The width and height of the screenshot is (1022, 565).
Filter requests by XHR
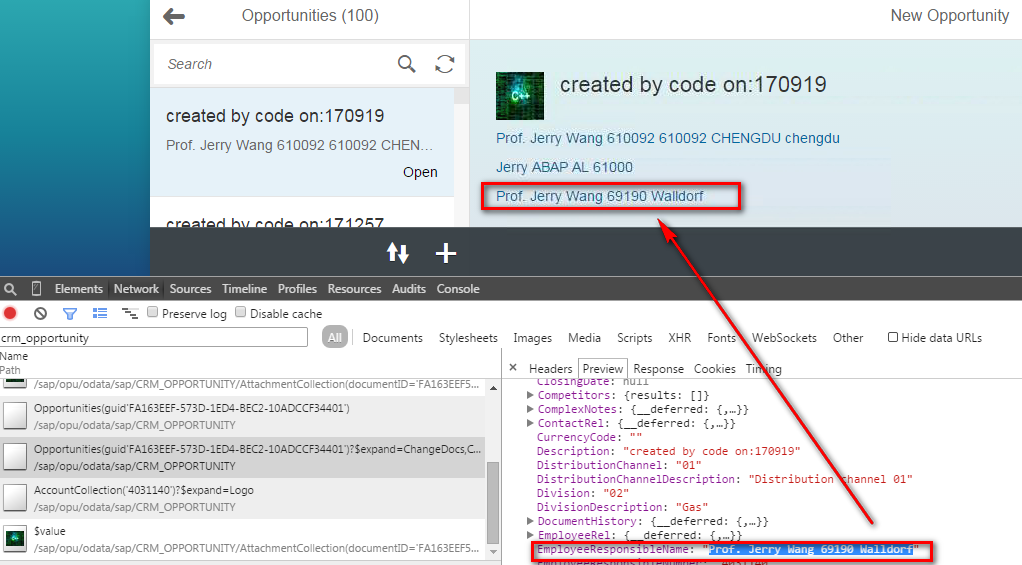click(680, 338)
